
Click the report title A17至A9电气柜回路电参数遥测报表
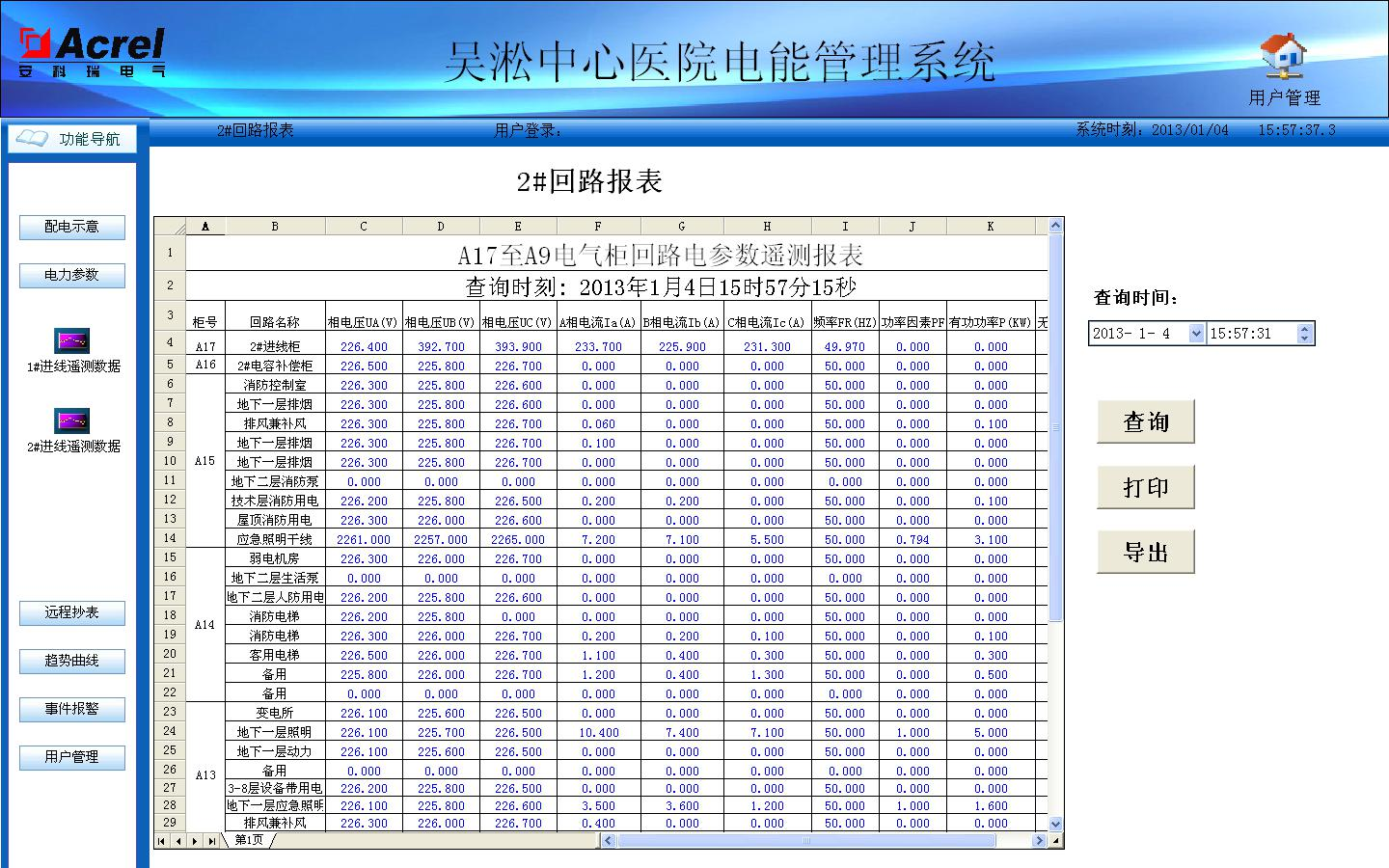tap(660, 256)
